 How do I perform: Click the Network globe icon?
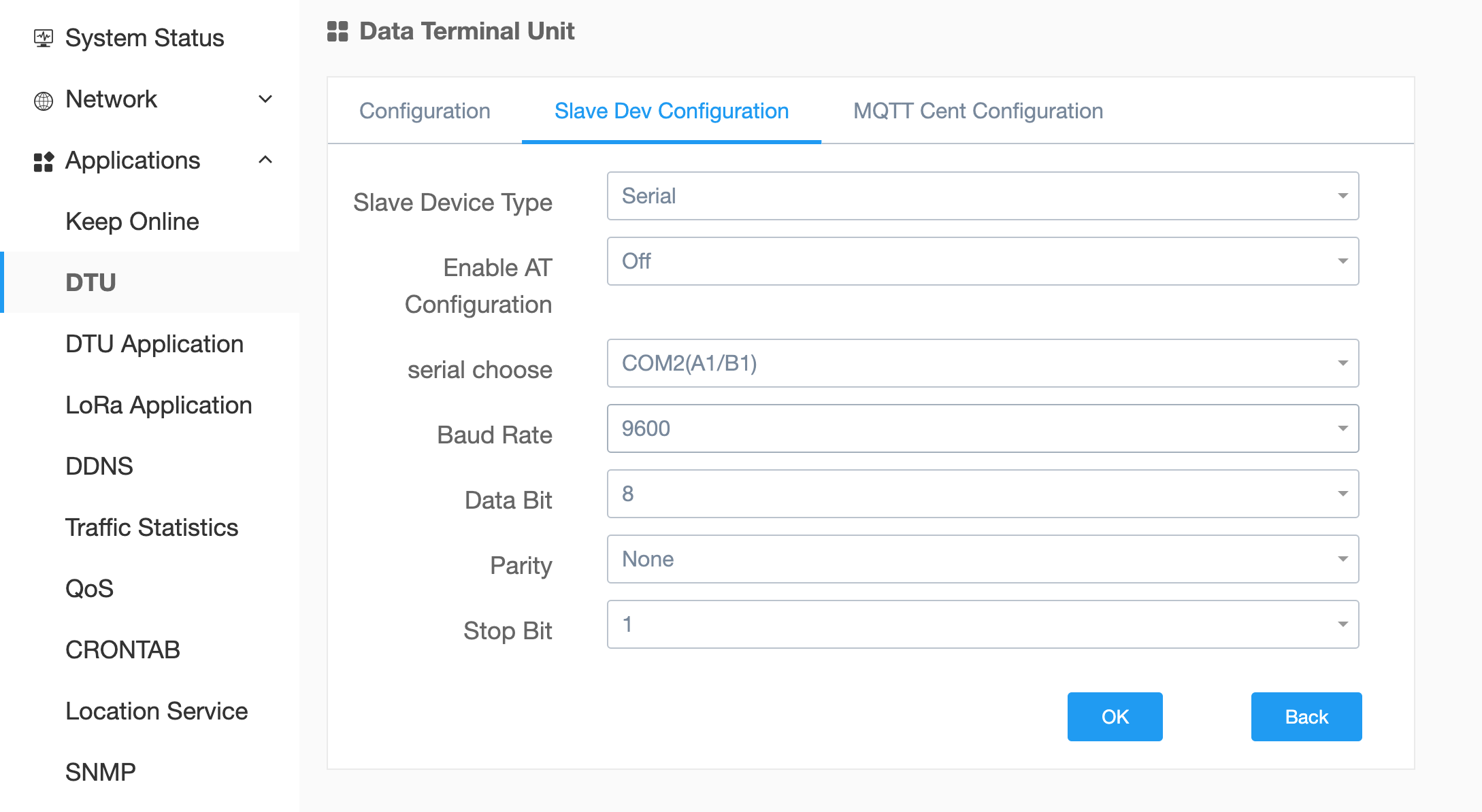tap(44, 101)
